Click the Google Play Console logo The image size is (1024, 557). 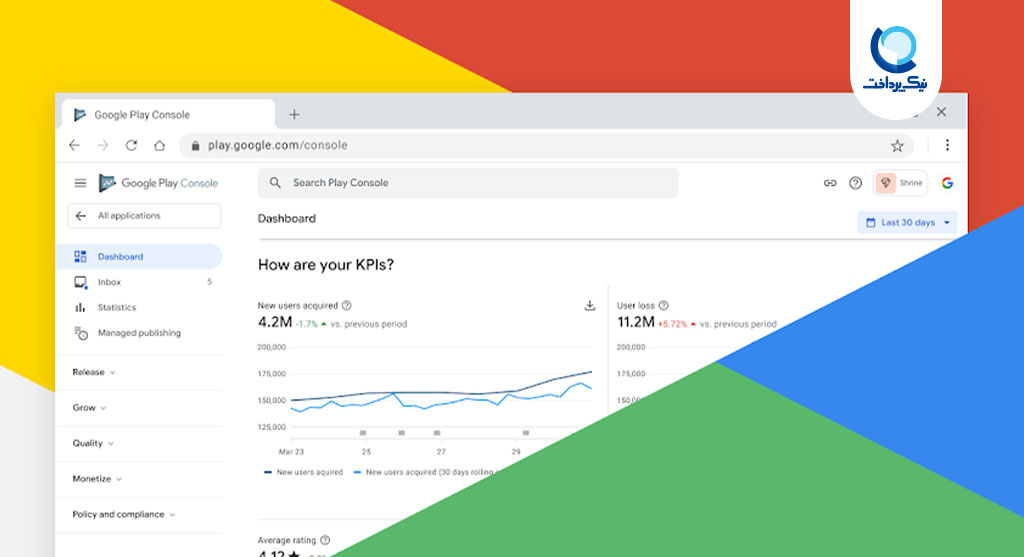[159, 183]
